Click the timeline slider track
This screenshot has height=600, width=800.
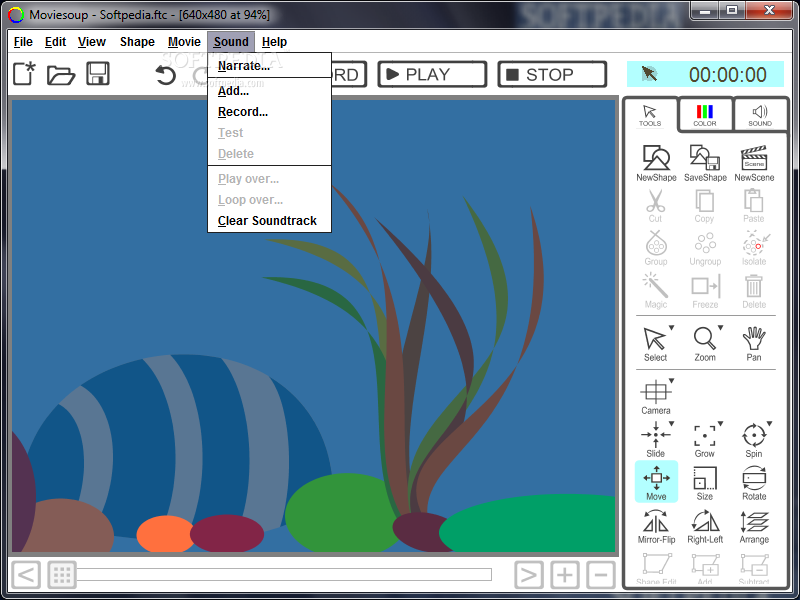click(x=284, y=575)
